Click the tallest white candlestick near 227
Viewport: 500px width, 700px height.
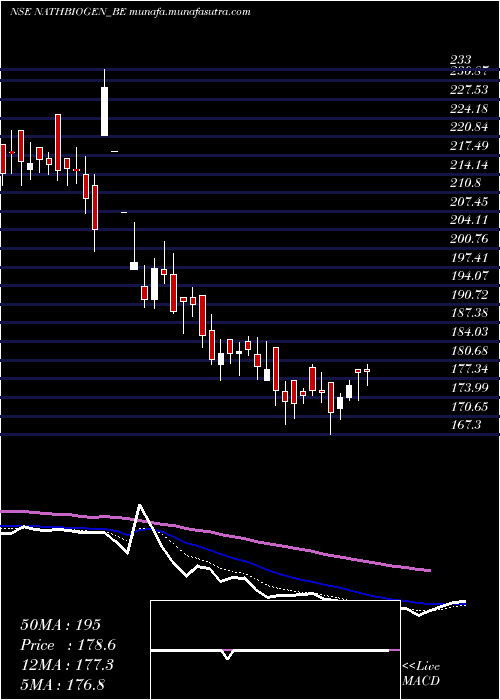104,111
